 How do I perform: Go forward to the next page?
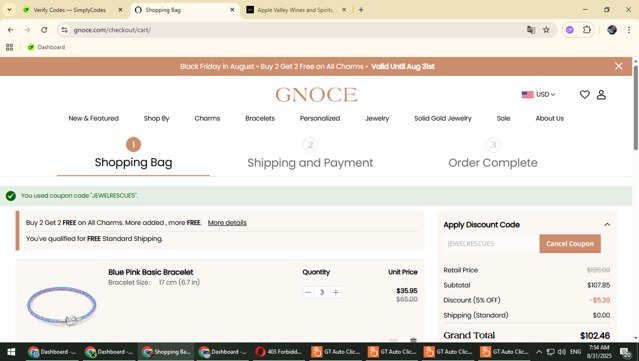coord(27,30)
